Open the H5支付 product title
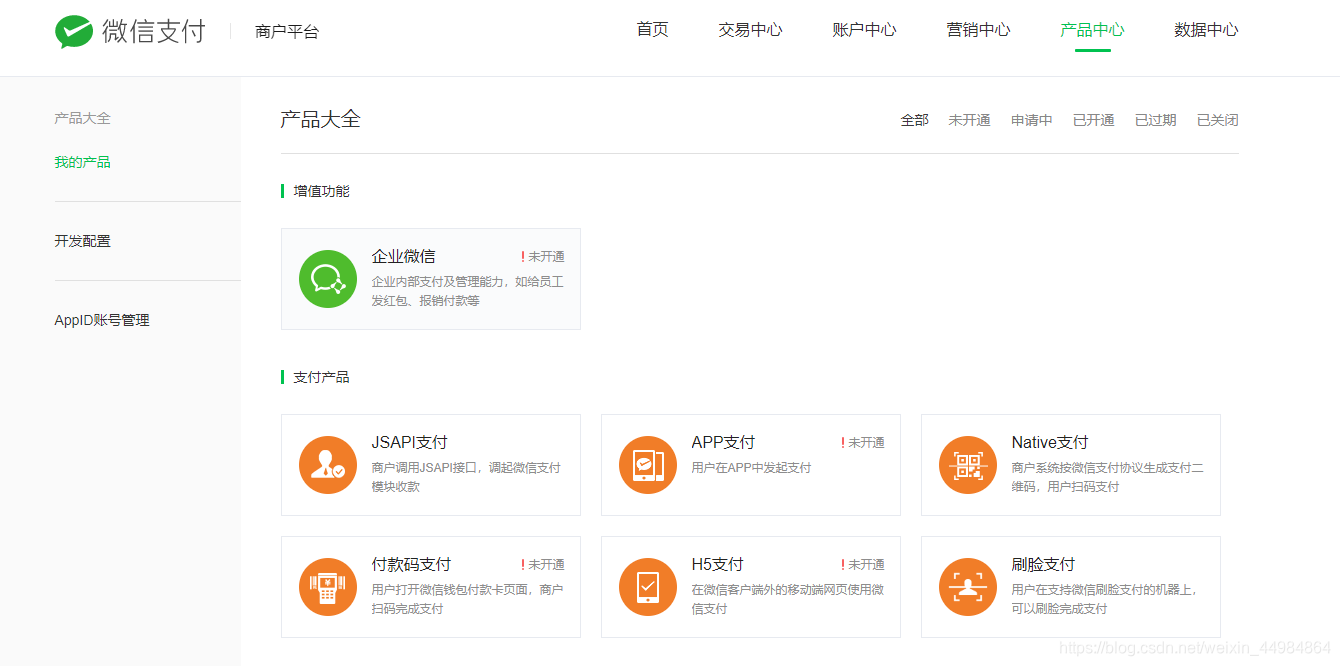 coord(717,564)
